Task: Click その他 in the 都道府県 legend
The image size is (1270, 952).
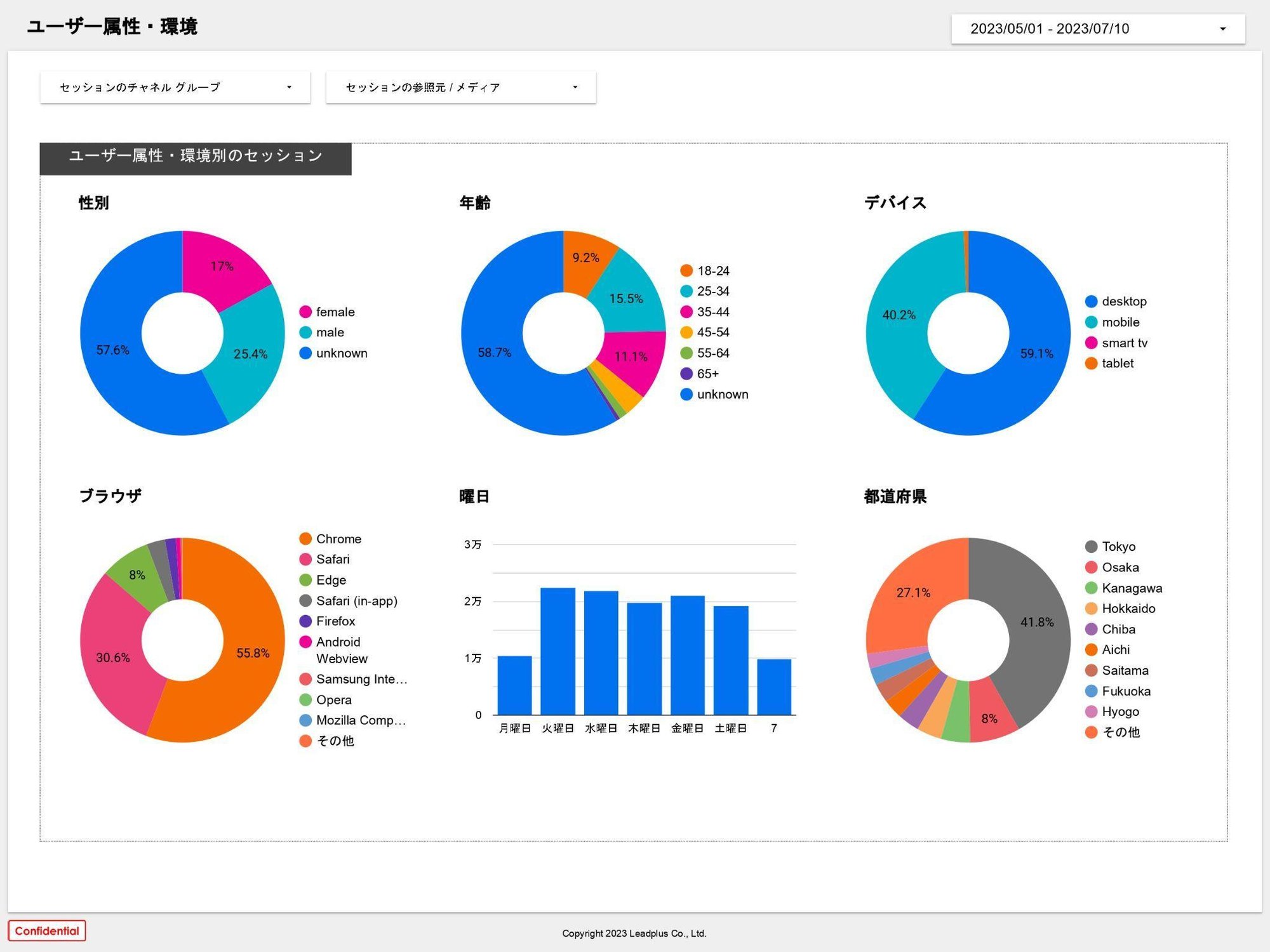Action: point(1113,732)
